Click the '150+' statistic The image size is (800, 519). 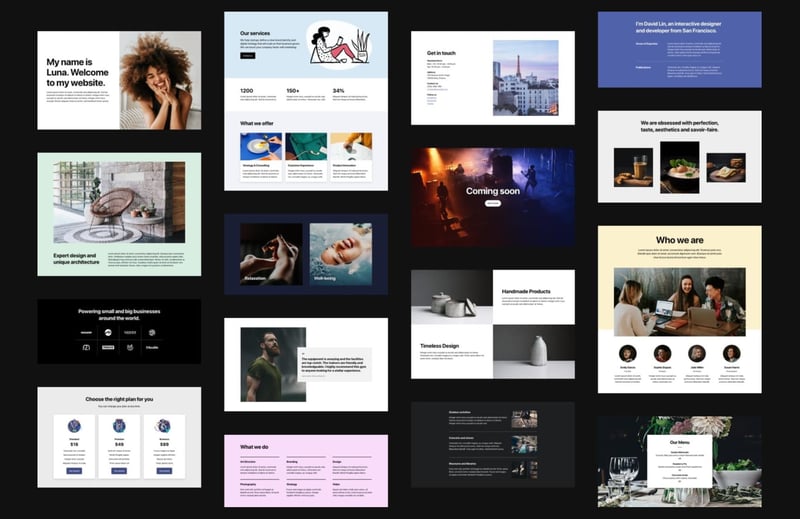pos(293,90)
